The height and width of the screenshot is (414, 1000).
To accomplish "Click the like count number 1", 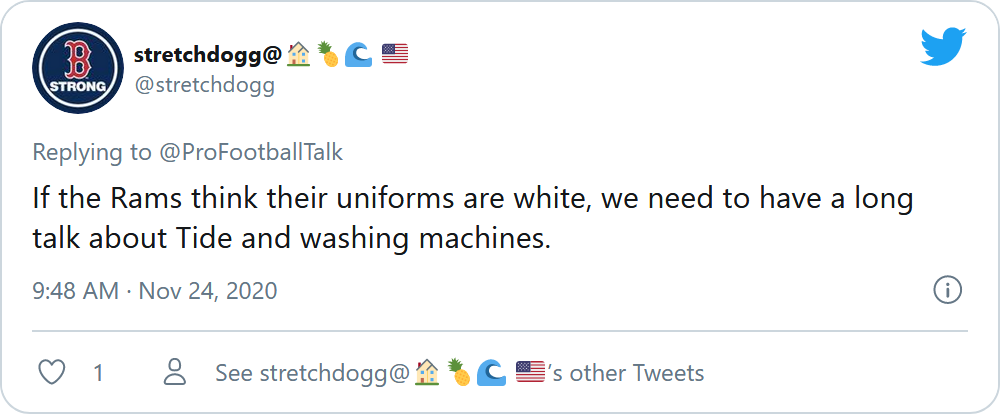I will pyautogui.click(x=98, y=373).
